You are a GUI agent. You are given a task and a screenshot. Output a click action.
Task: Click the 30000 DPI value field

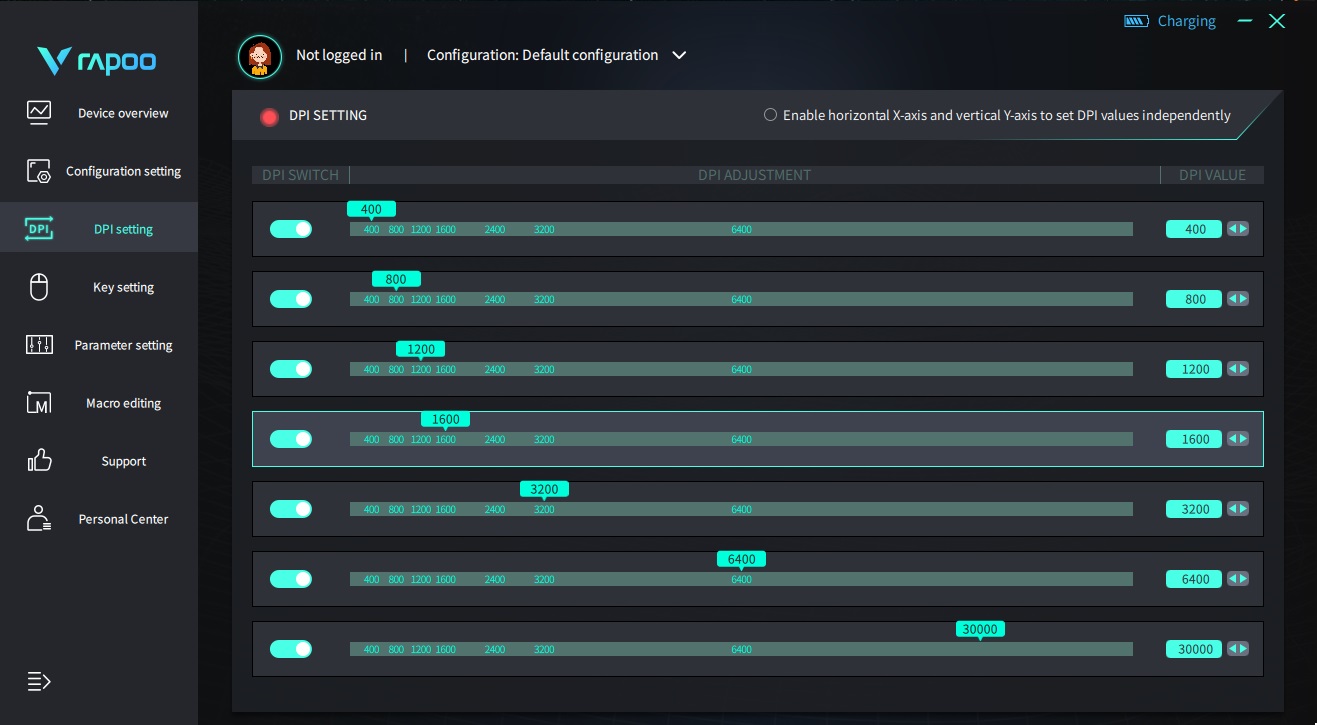pyautogui.click(x=1195, y=649)
